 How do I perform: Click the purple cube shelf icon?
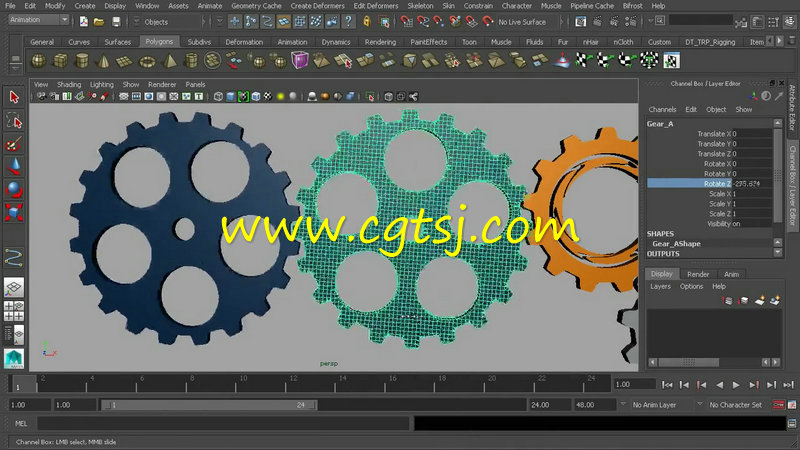pos(299,61)
